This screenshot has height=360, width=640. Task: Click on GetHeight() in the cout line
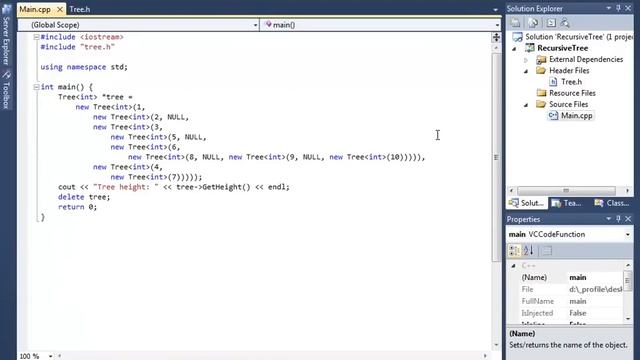(226, 187)
